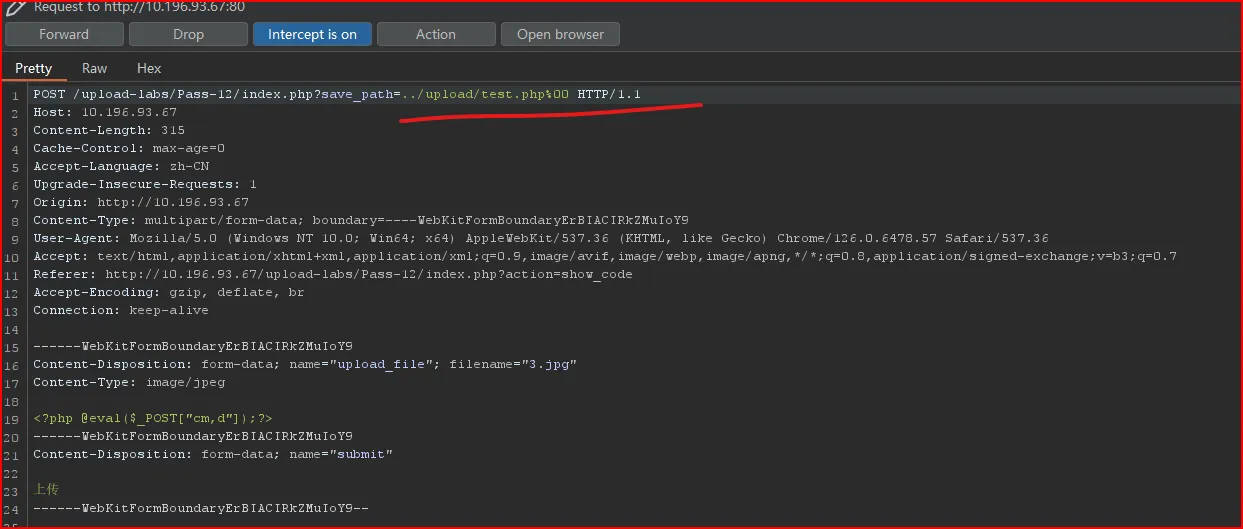Click line number 19 in the gutter
The width and height of the screenshot is (1243, 529).
(x=12, y=419)
